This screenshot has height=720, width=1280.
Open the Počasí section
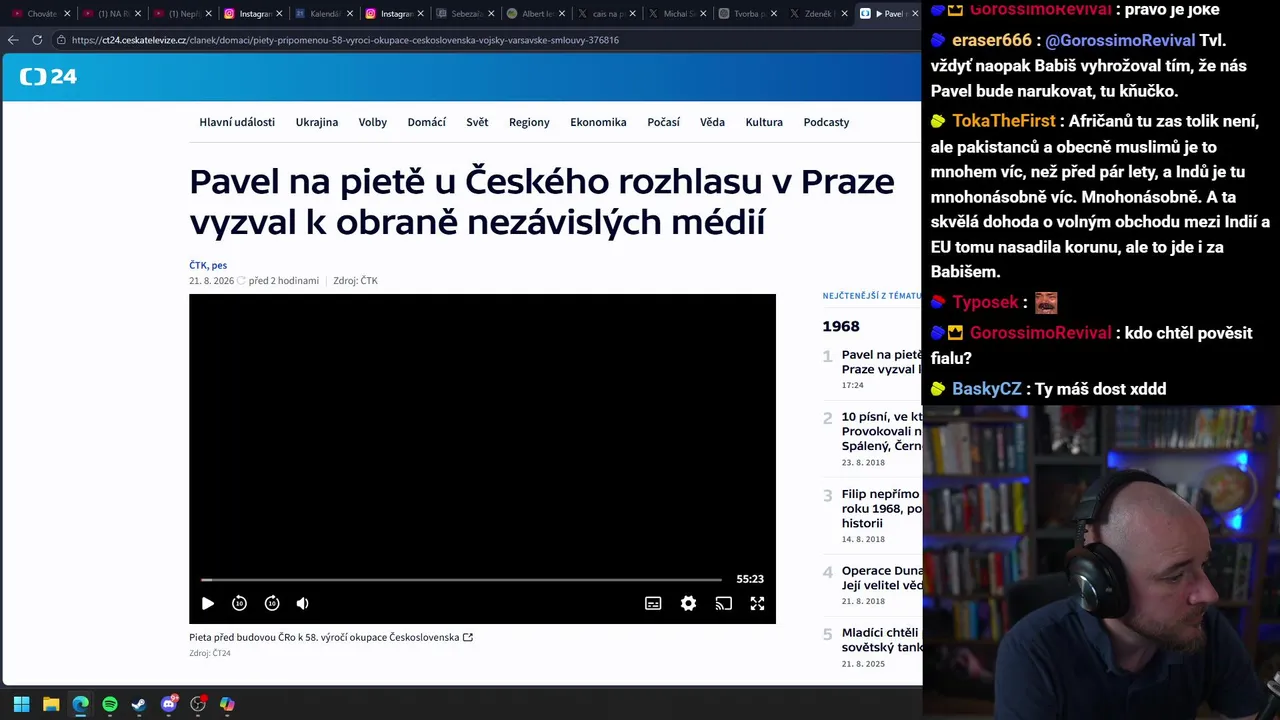tap(663, 122)
